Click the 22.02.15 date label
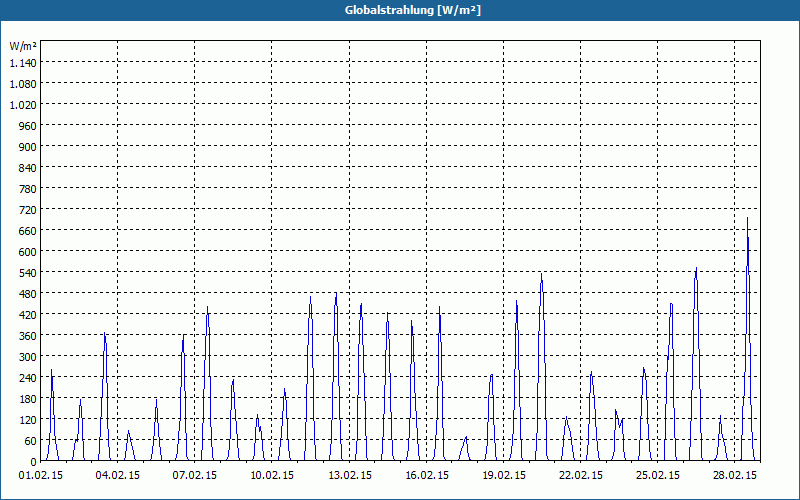 [581, 476]
